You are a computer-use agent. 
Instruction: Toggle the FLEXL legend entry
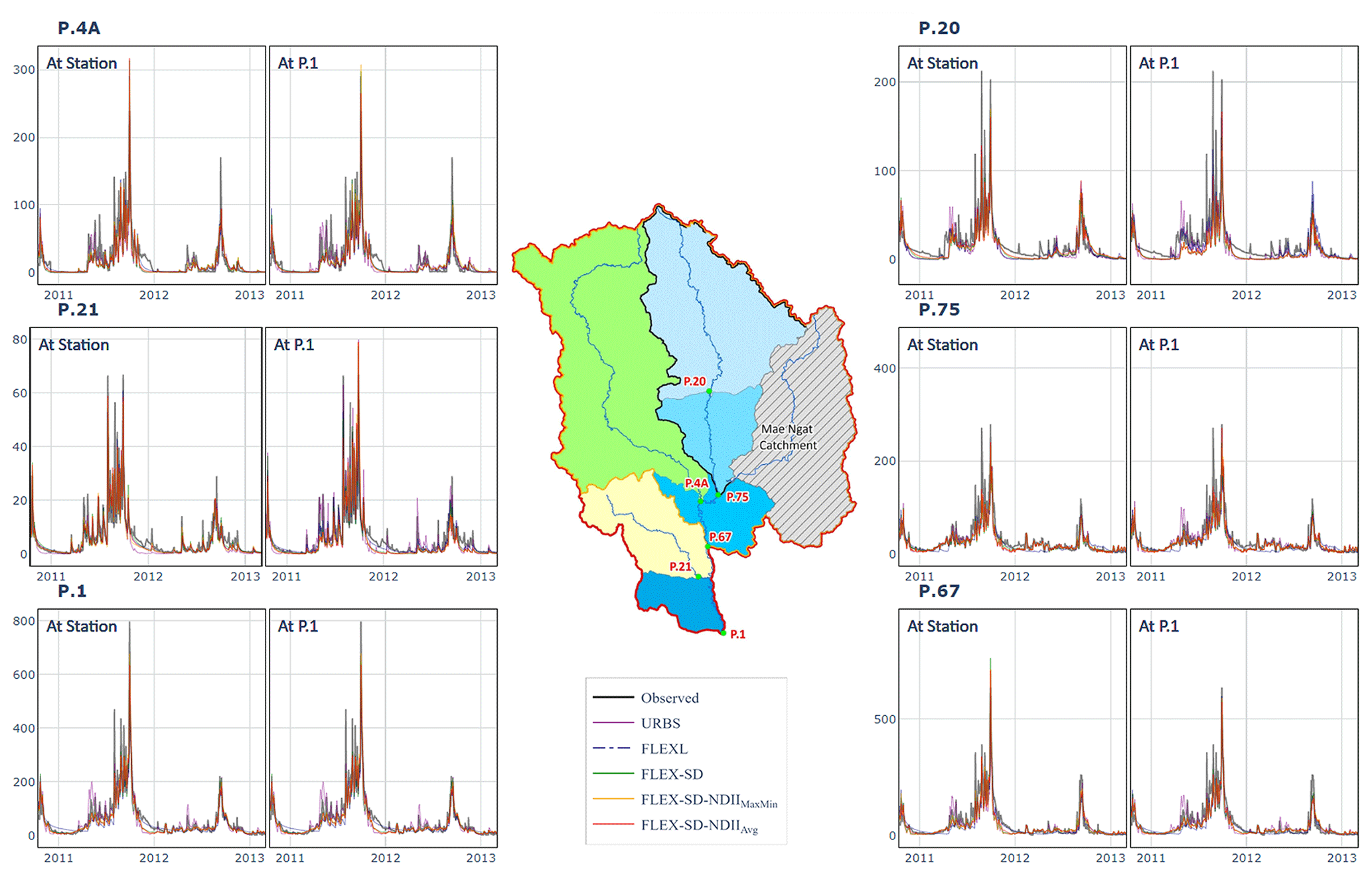pyautogui.click(x=664, y=748)
